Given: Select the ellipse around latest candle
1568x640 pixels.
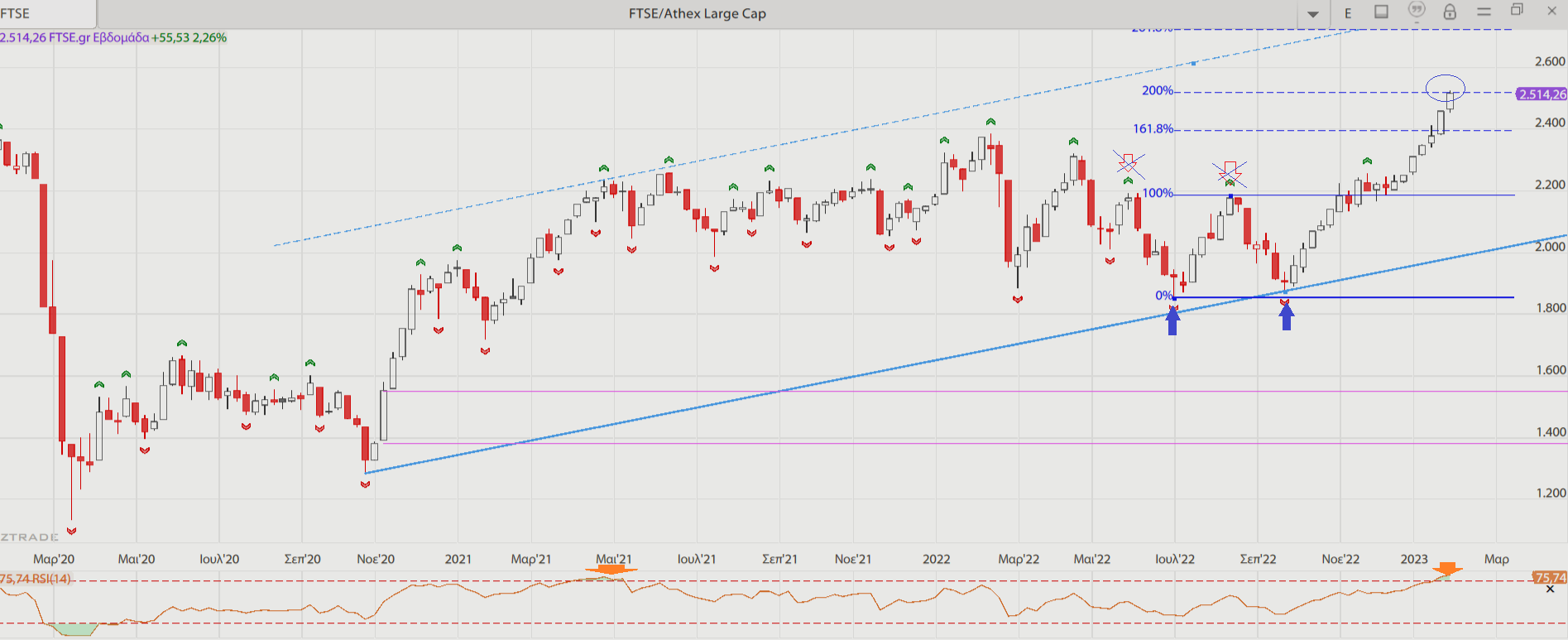Looking at the screenshot, I should click(1446, 88).
